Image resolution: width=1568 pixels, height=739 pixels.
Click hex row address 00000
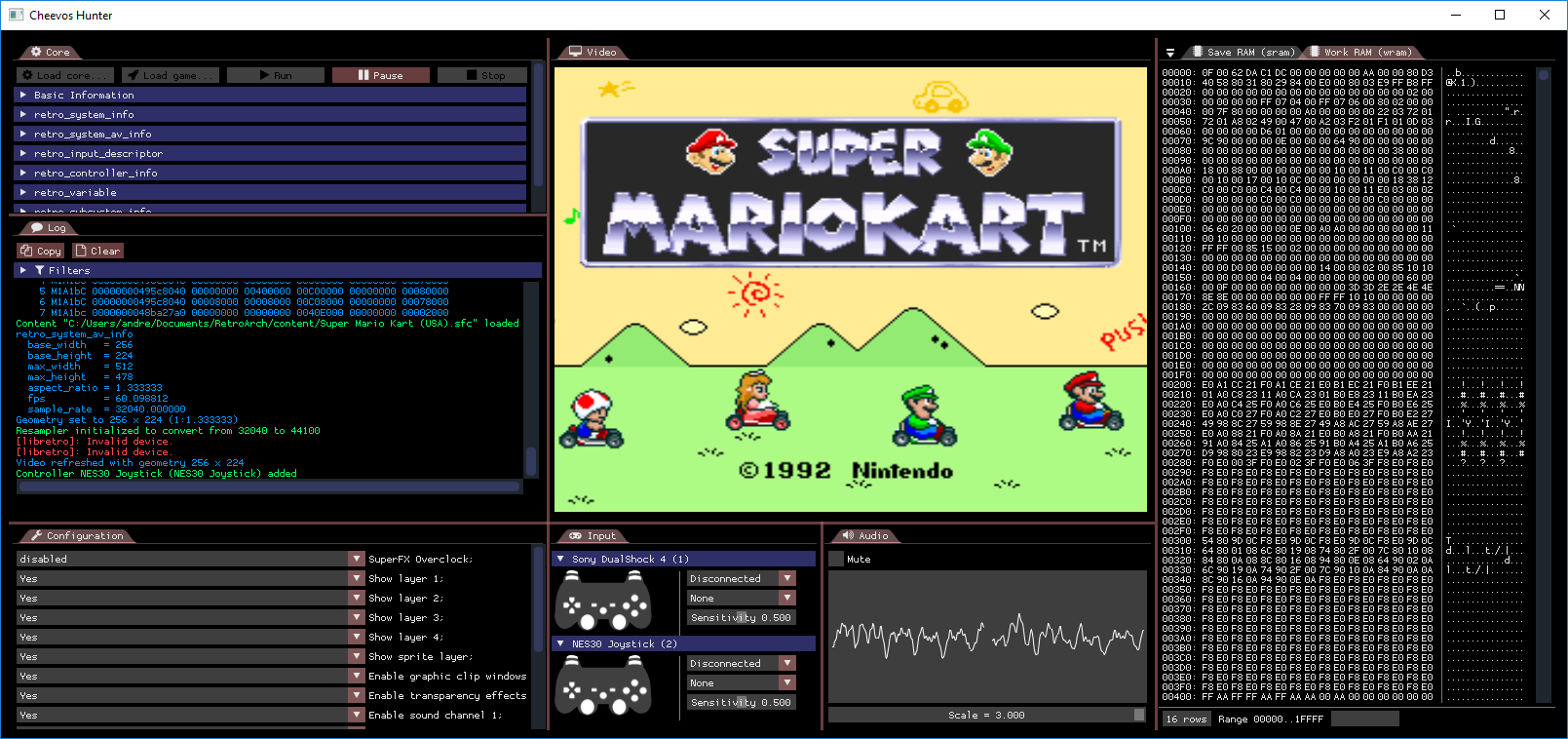1177,72
